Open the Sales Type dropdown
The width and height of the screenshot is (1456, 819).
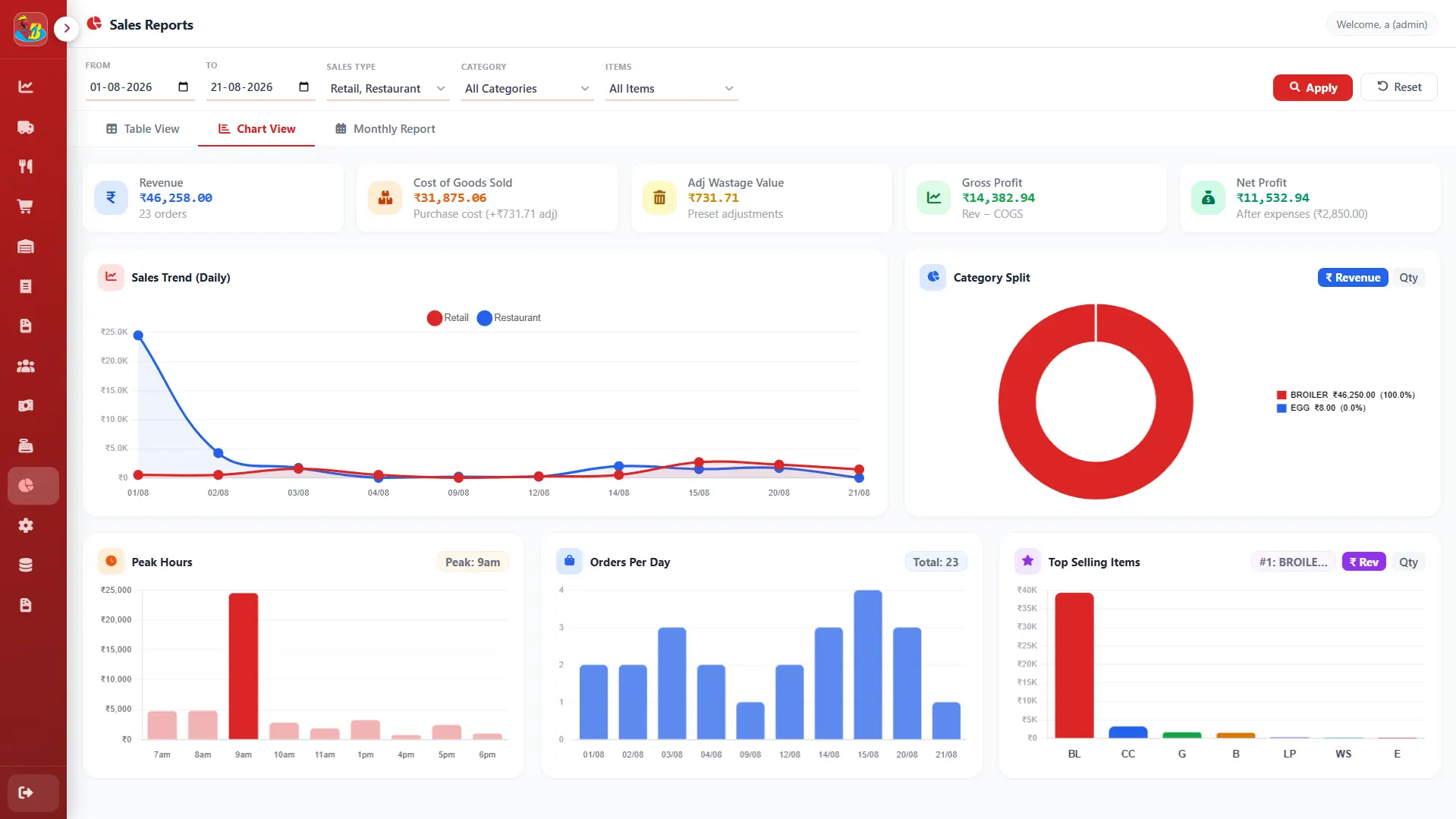tap(388, 88)
